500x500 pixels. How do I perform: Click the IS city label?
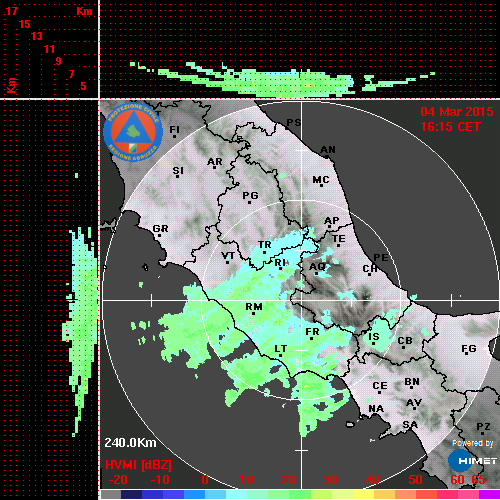click(x=374, y=337)
